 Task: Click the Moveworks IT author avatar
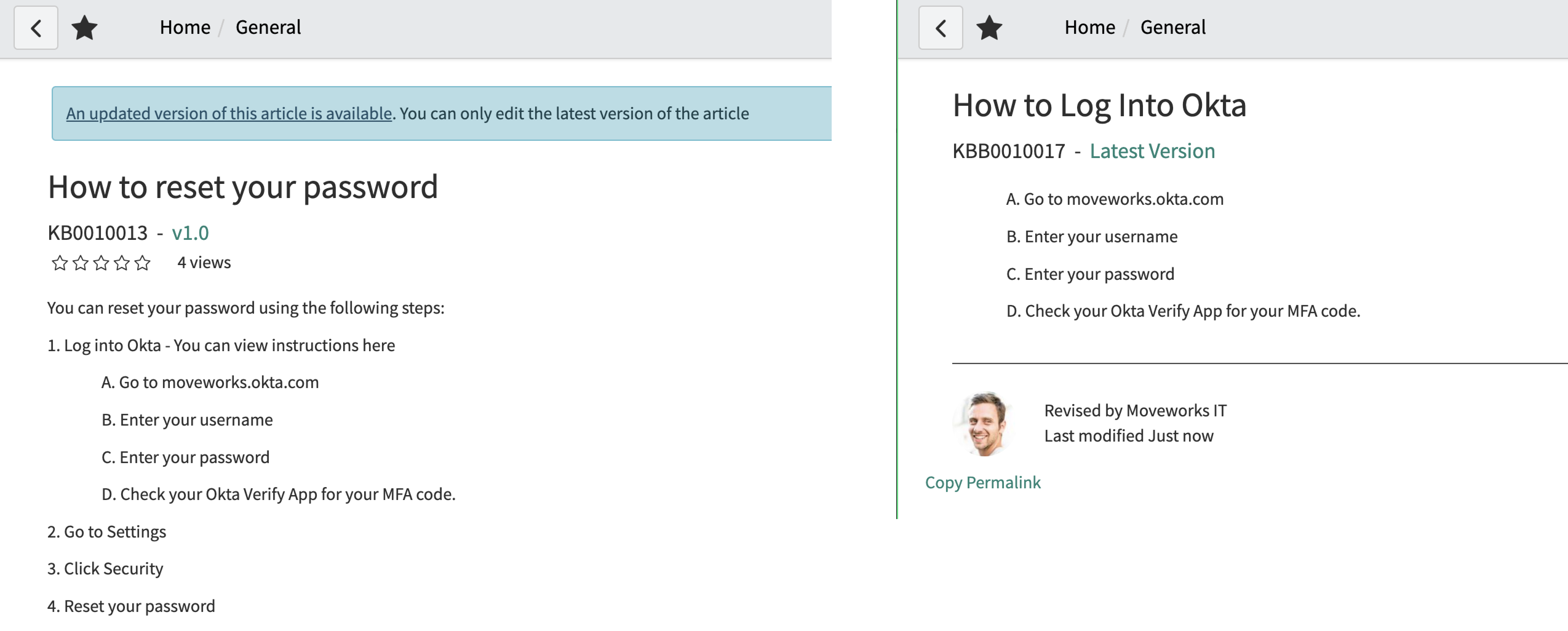[984, 423]
